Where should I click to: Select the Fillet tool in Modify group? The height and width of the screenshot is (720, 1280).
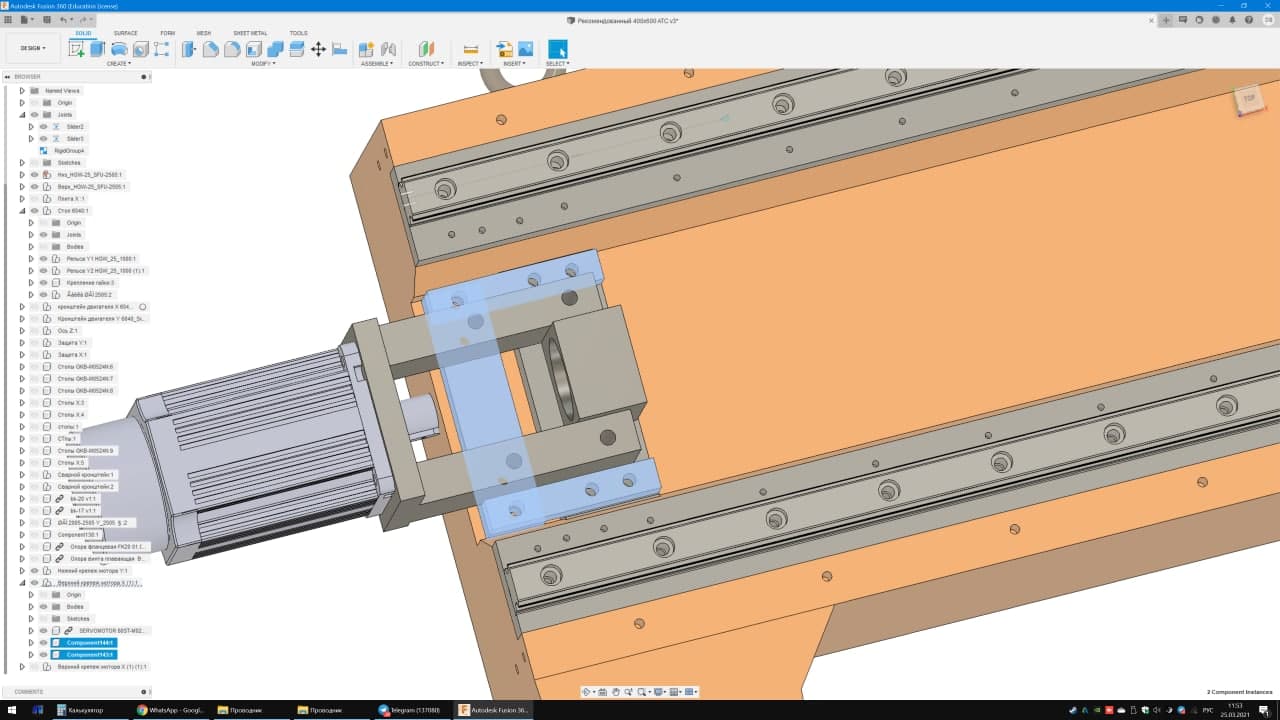click(210, 49)
